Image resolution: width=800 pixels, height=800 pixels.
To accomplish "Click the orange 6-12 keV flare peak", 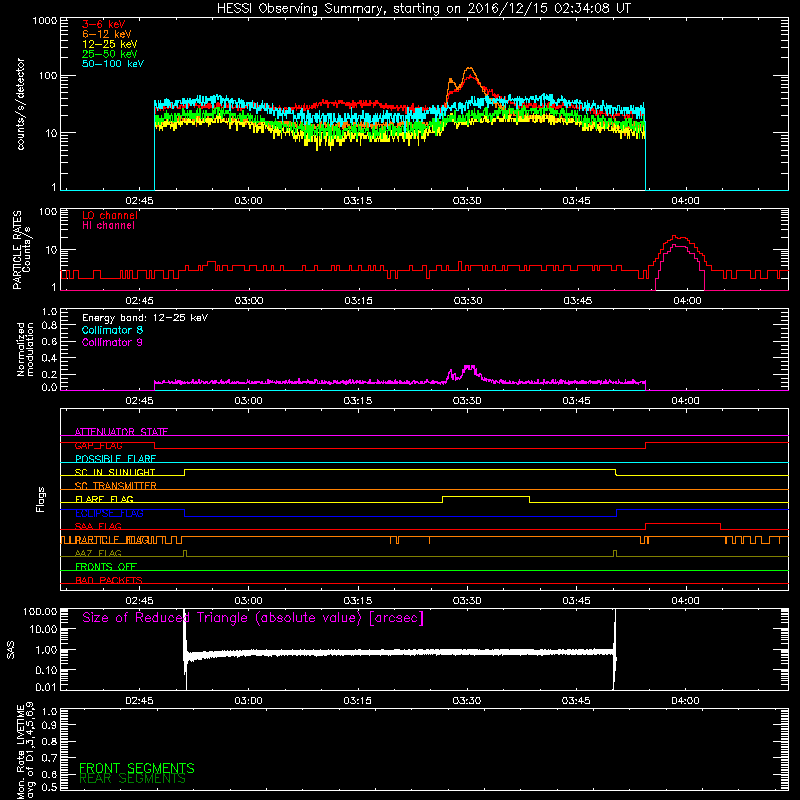I will pos(469,69).
